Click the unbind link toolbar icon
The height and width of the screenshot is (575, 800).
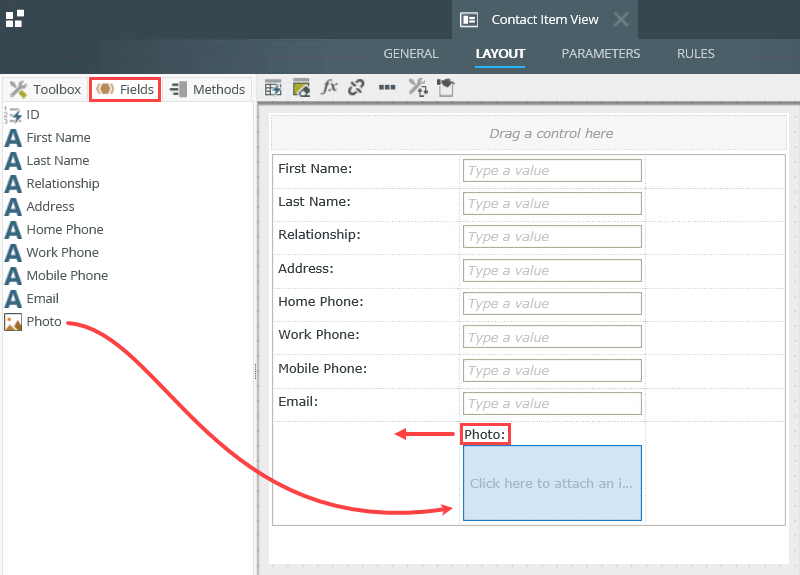click(x=356, y=88)
